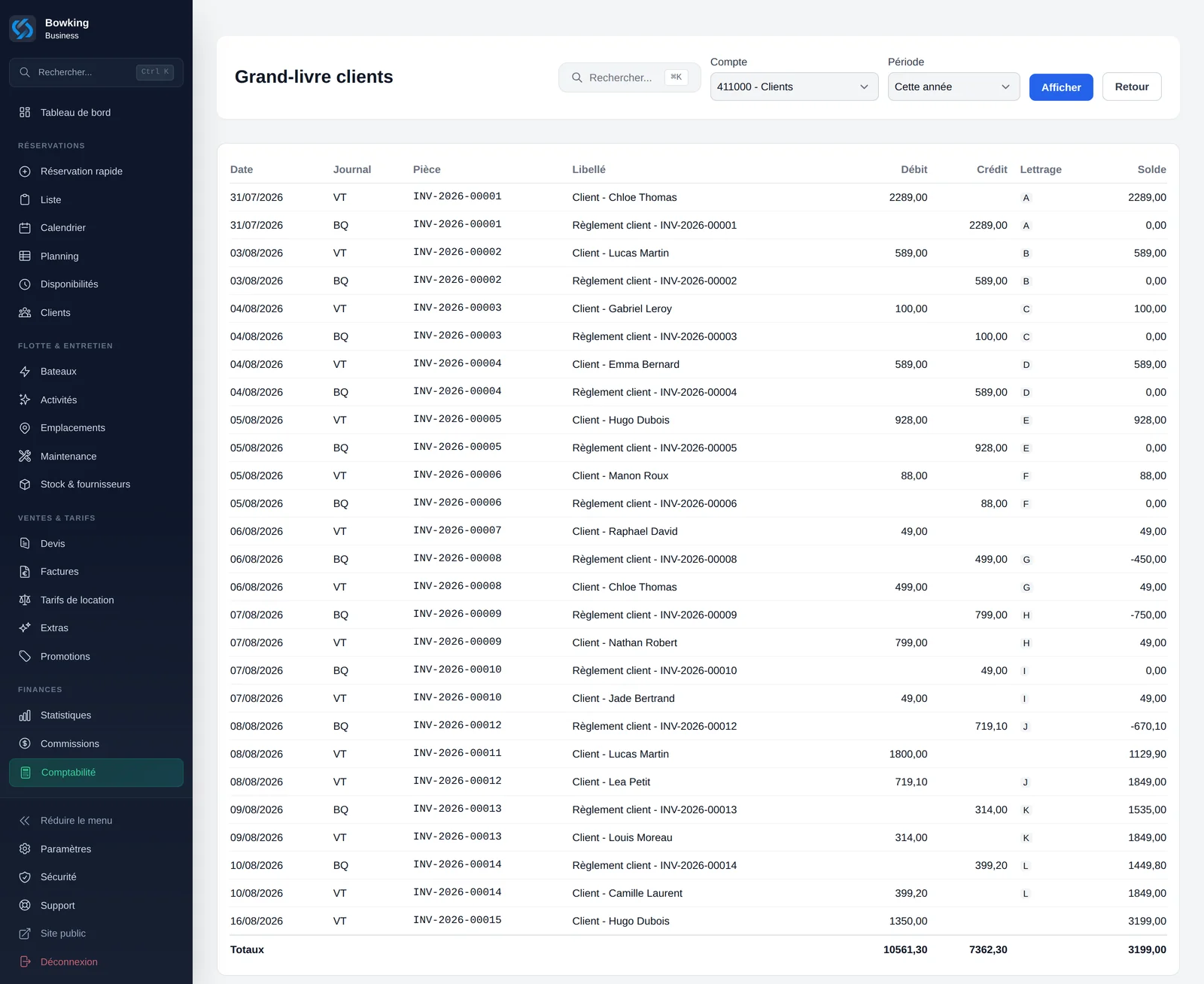Click the Lettrage column header

[x=1041, y=169]
